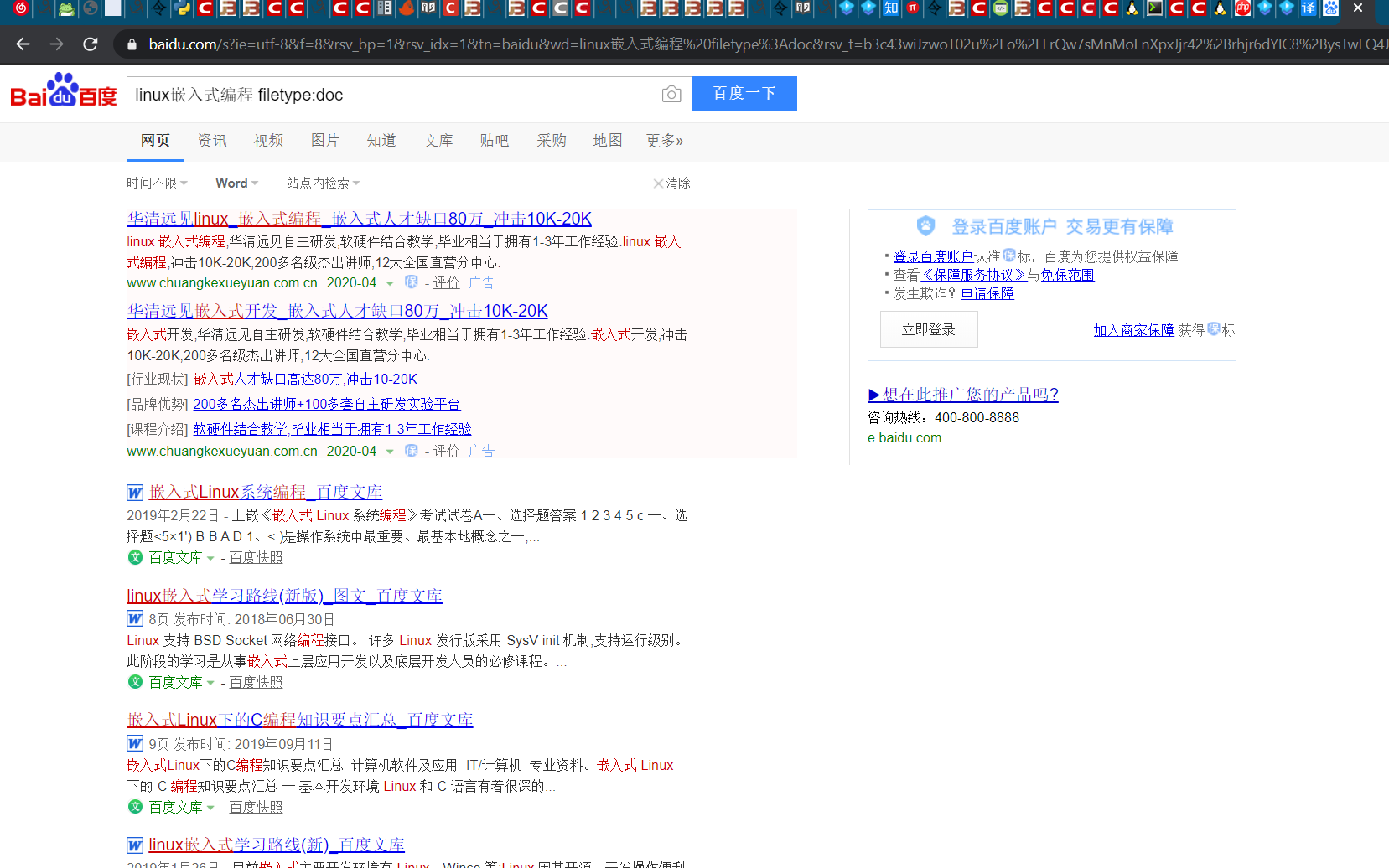Click the Word document icon beside 嵌入式Linux系统编程 result
The image size is (1389, 868).
point(134,492)
